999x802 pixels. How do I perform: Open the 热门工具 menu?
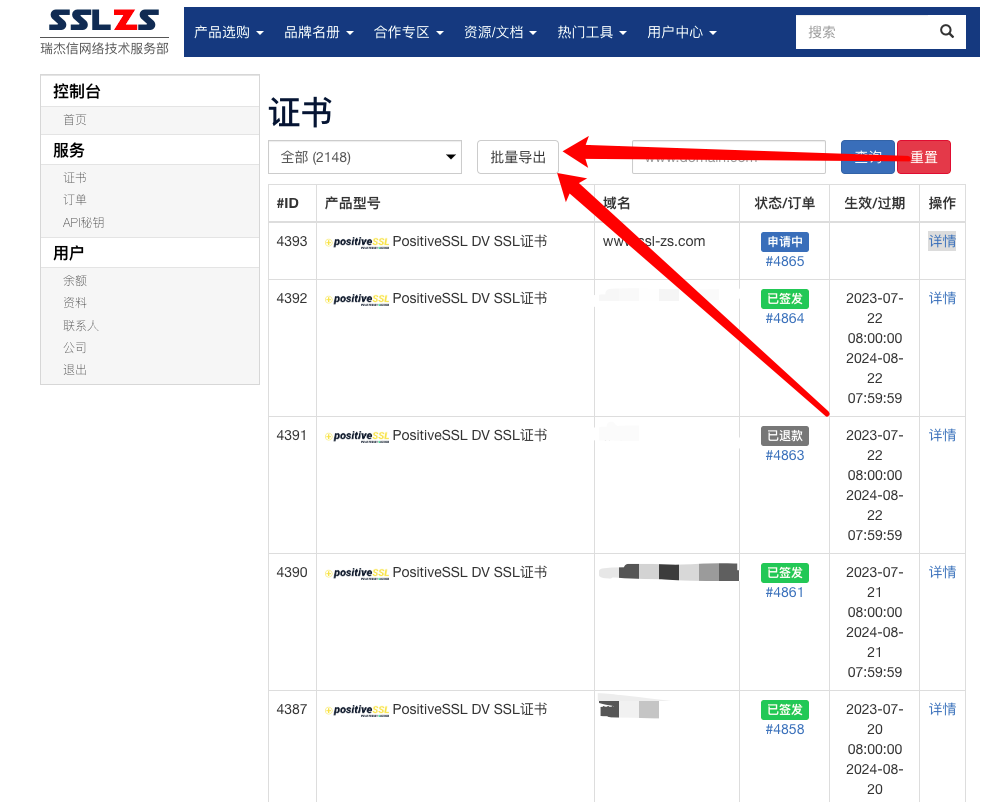pyautogui.click(x=592, y=32)
